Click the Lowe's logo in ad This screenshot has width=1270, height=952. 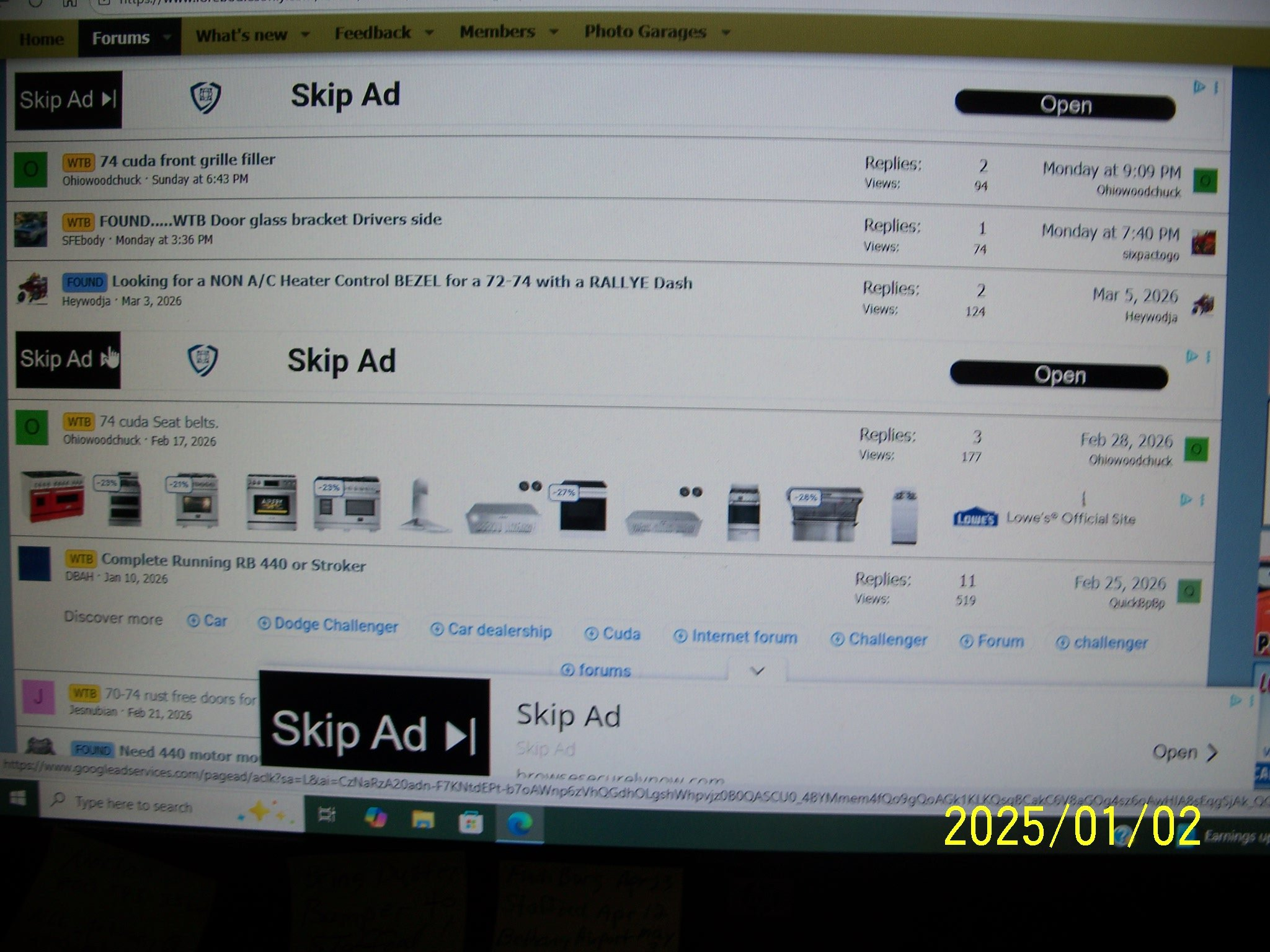(975, 518)
